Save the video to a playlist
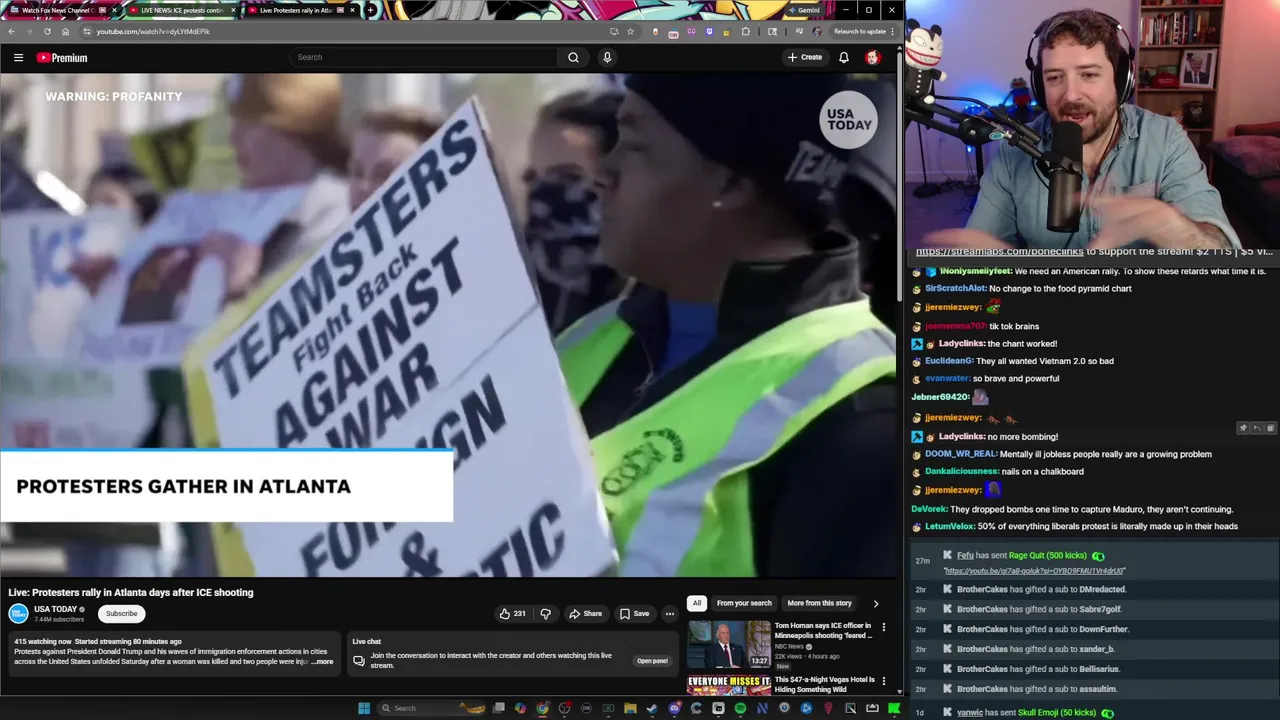 coord(634,613)
